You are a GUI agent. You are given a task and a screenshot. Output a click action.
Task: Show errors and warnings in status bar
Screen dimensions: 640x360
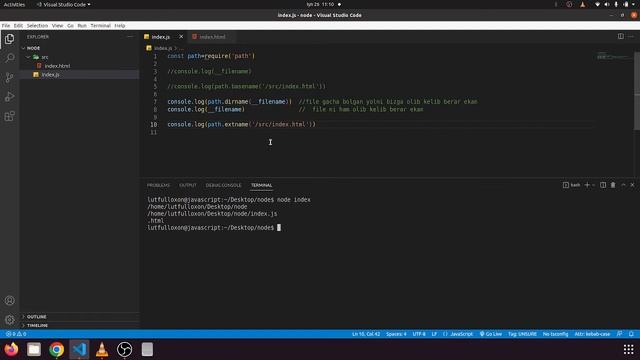tap(16, 334)
